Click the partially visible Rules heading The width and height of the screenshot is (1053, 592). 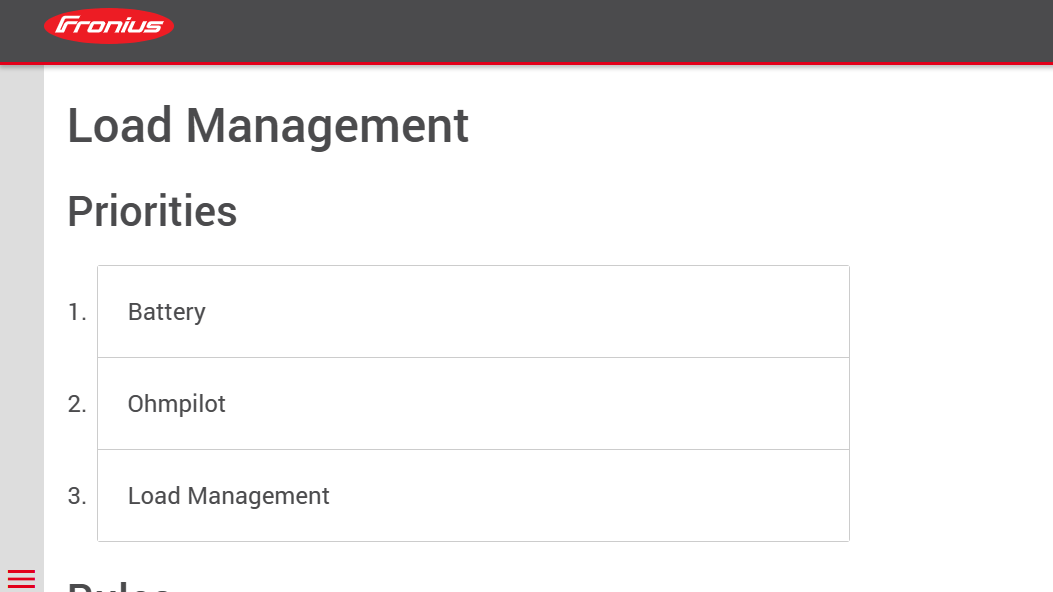[120, 585]
